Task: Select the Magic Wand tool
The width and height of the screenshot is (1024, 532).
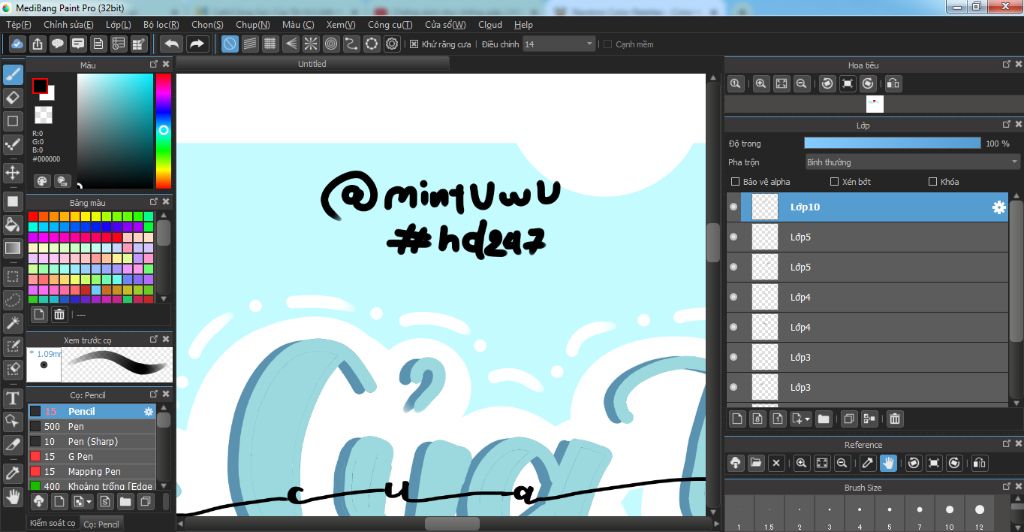Action: tap(12, 322)
